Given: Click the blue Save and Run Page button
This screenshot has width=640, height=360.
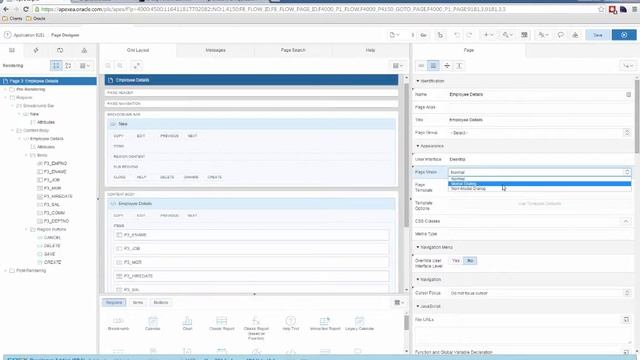Looking at the screenshot, I should coord(624,35).
